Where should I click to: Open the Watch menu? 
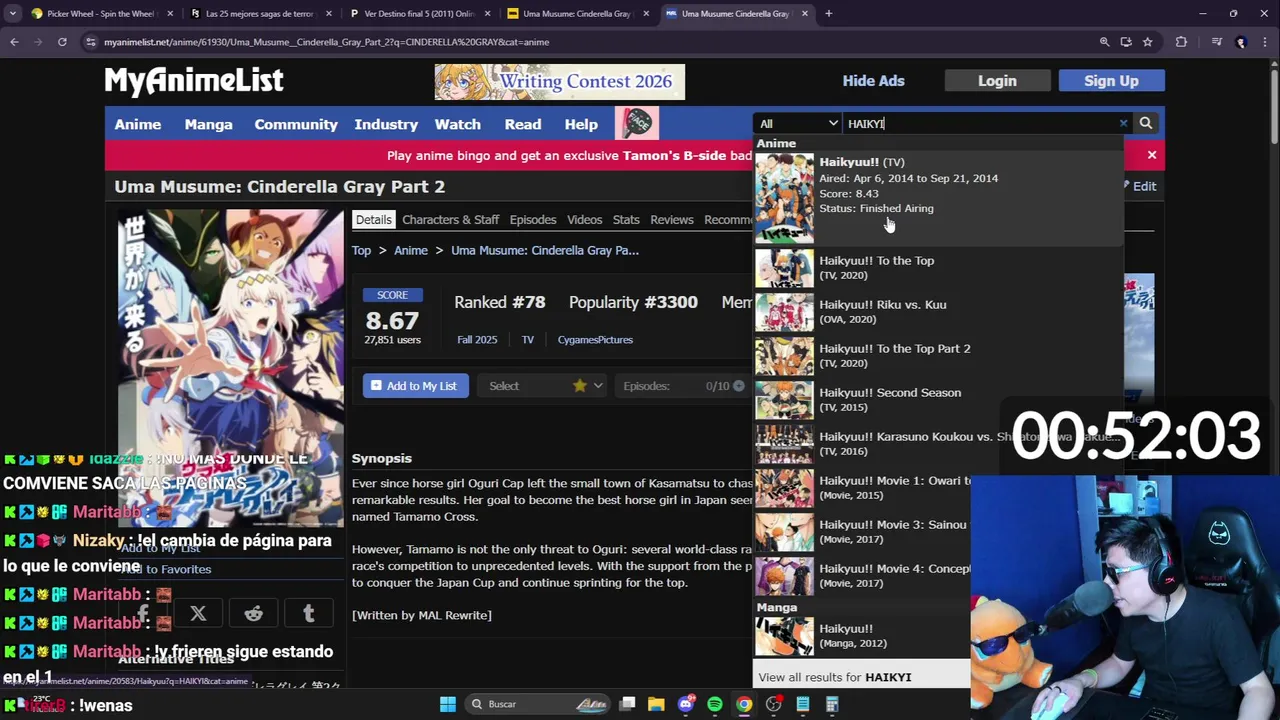coord(458,124)
